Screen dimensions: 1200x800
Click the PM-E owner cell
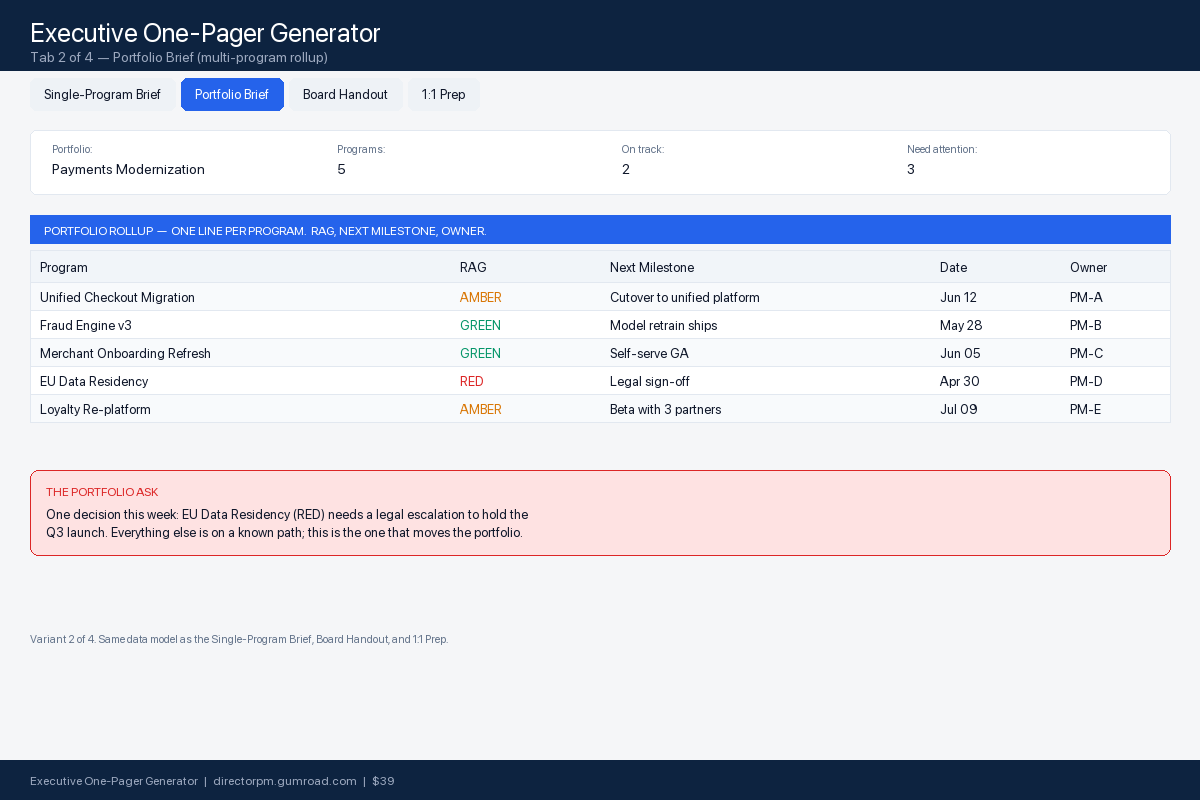click(x=1086, y=410)
